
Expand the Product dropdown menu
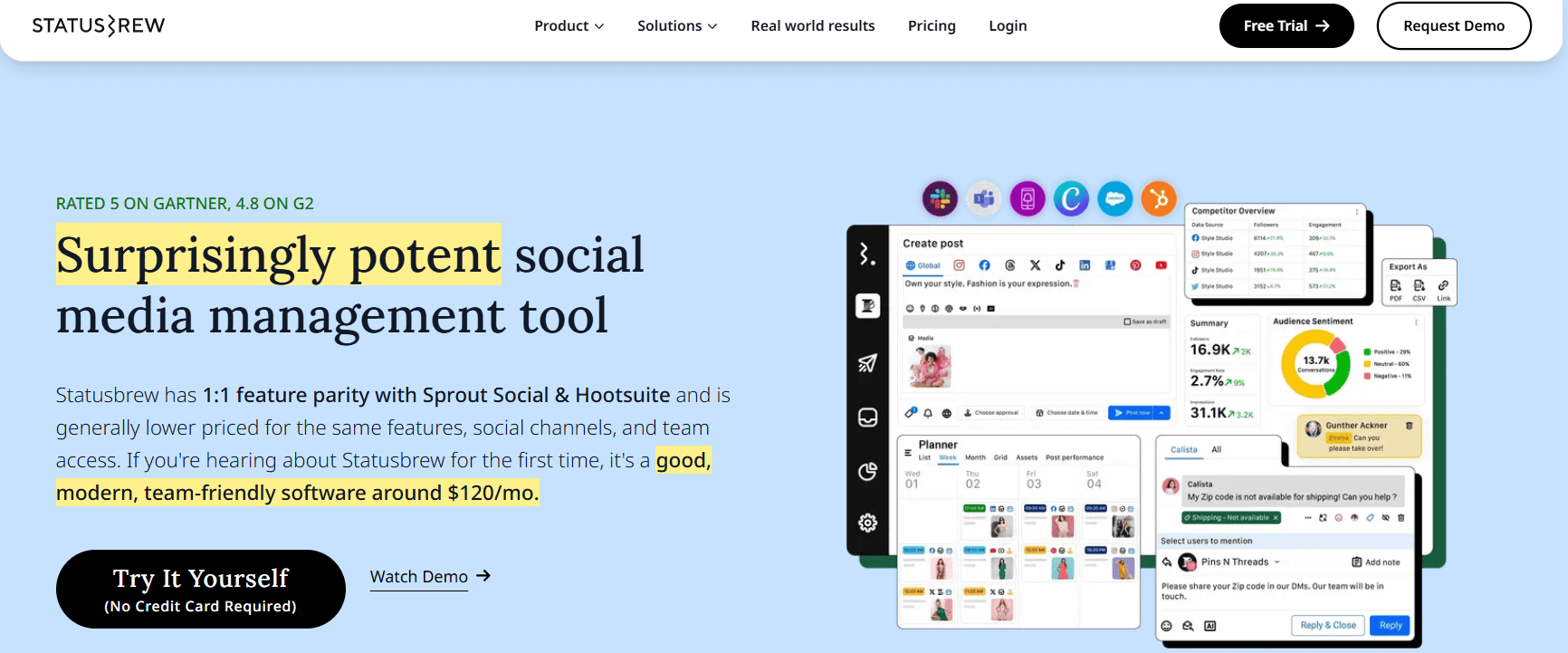tap(569, 25)
